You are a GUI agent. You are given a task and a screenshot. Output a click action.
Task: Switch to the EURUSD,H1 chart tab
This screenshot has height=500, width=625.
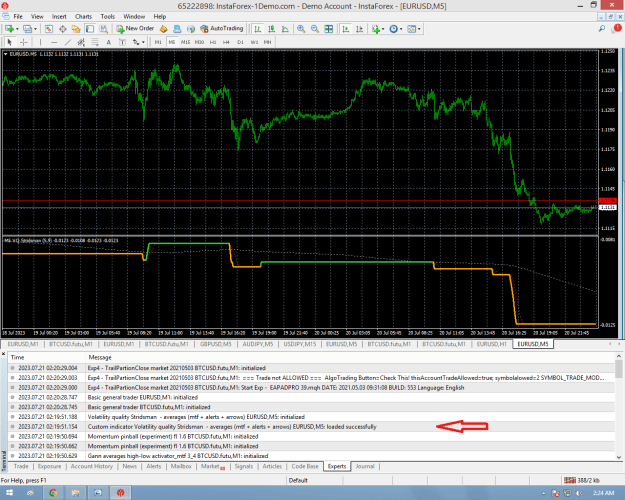coord(491,344)
